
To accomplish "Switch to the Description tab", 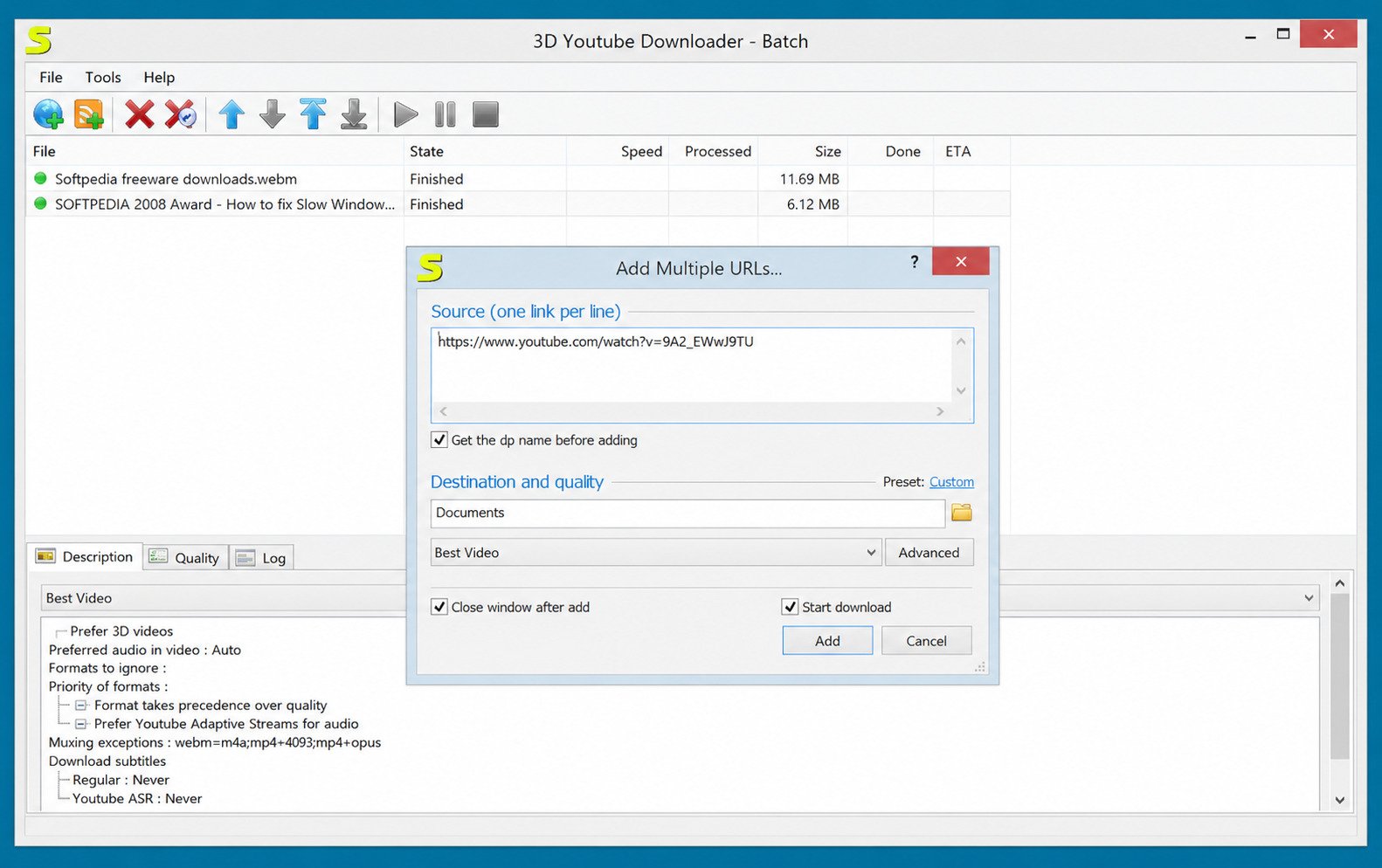I will 86,556.
